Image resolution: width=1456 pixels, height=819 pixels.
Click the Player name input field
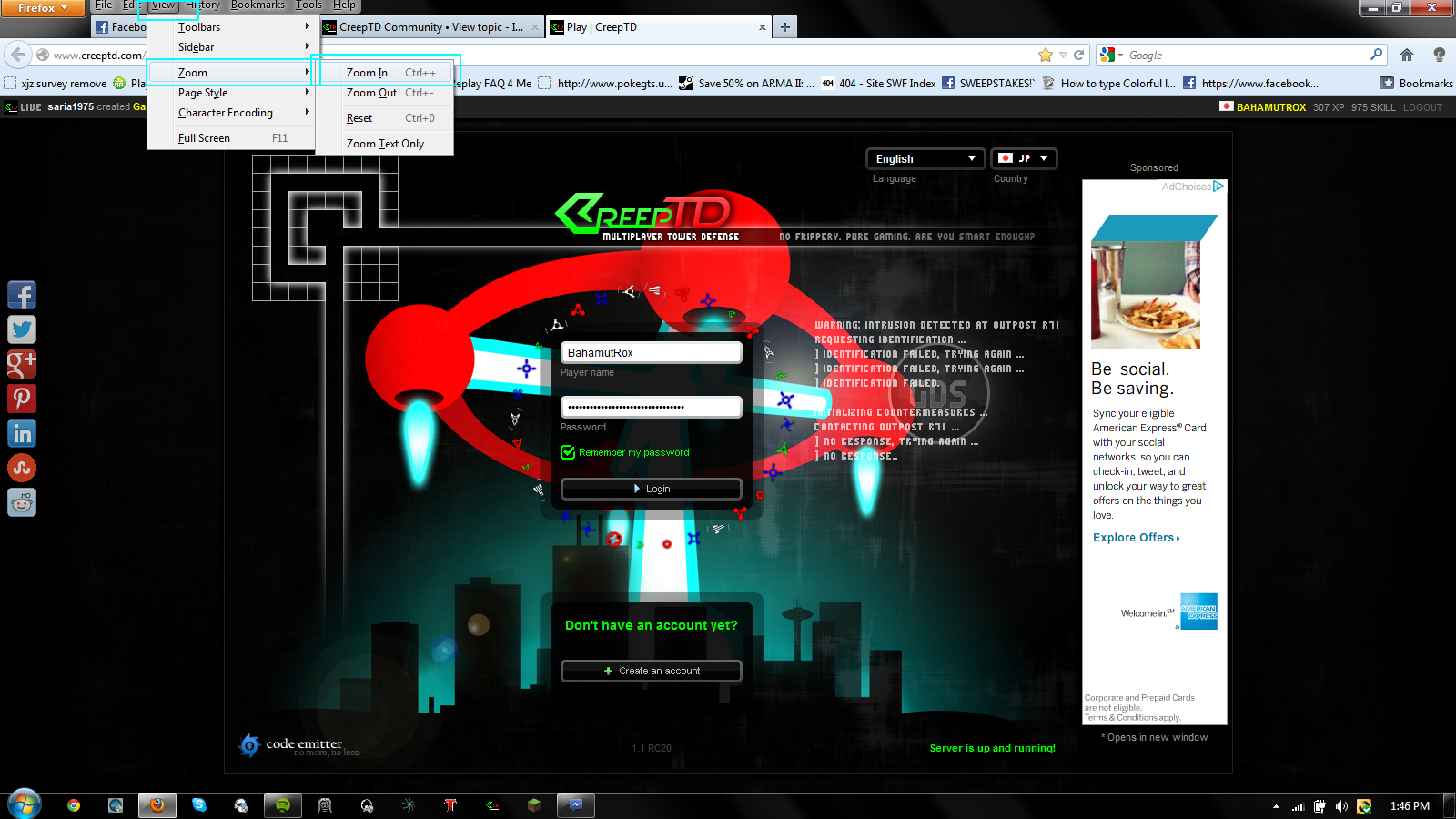coord(652,353)
